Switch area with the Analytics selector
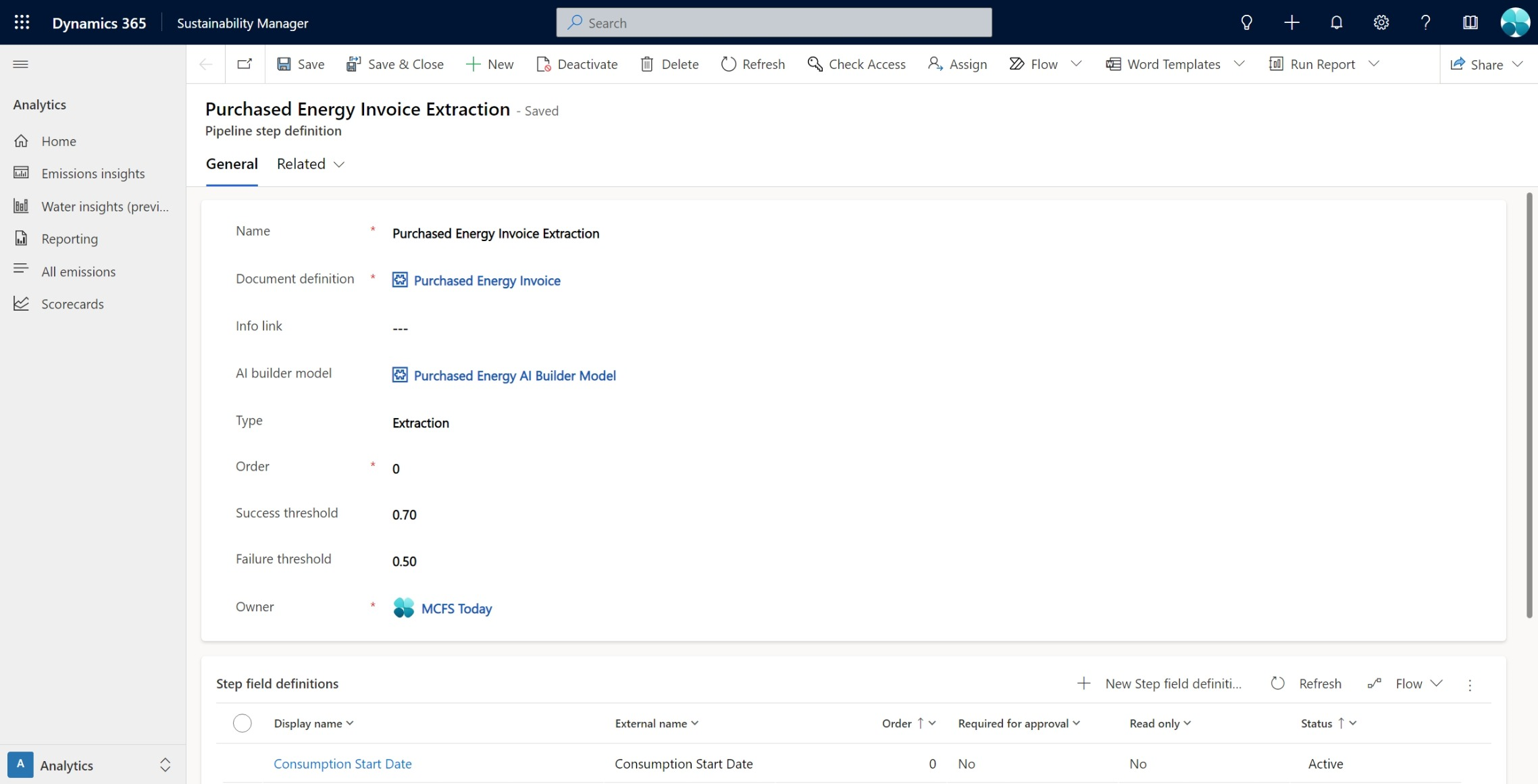This screenshot has height=784, width=1538. click(91, 765)
